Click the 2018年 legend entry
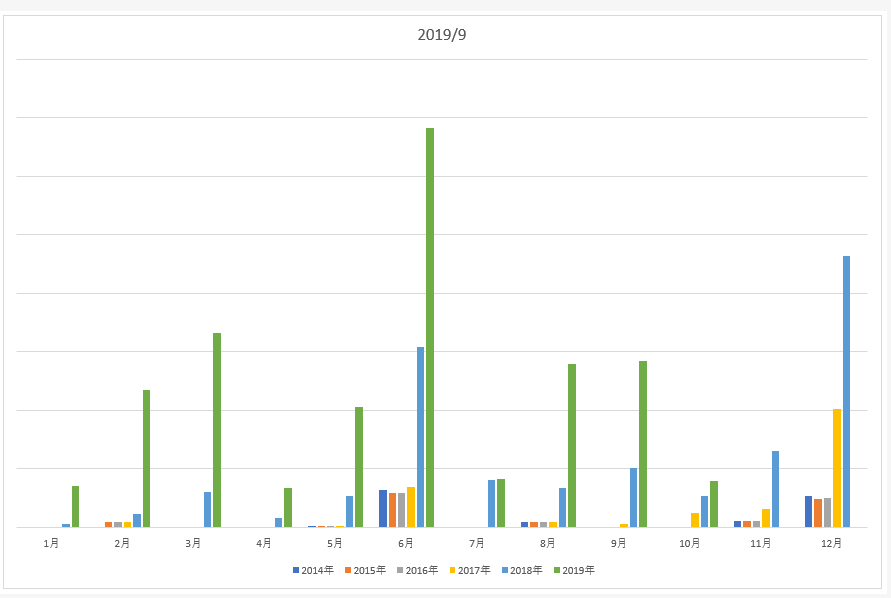891x598 pixels. (x=522, y=570)
